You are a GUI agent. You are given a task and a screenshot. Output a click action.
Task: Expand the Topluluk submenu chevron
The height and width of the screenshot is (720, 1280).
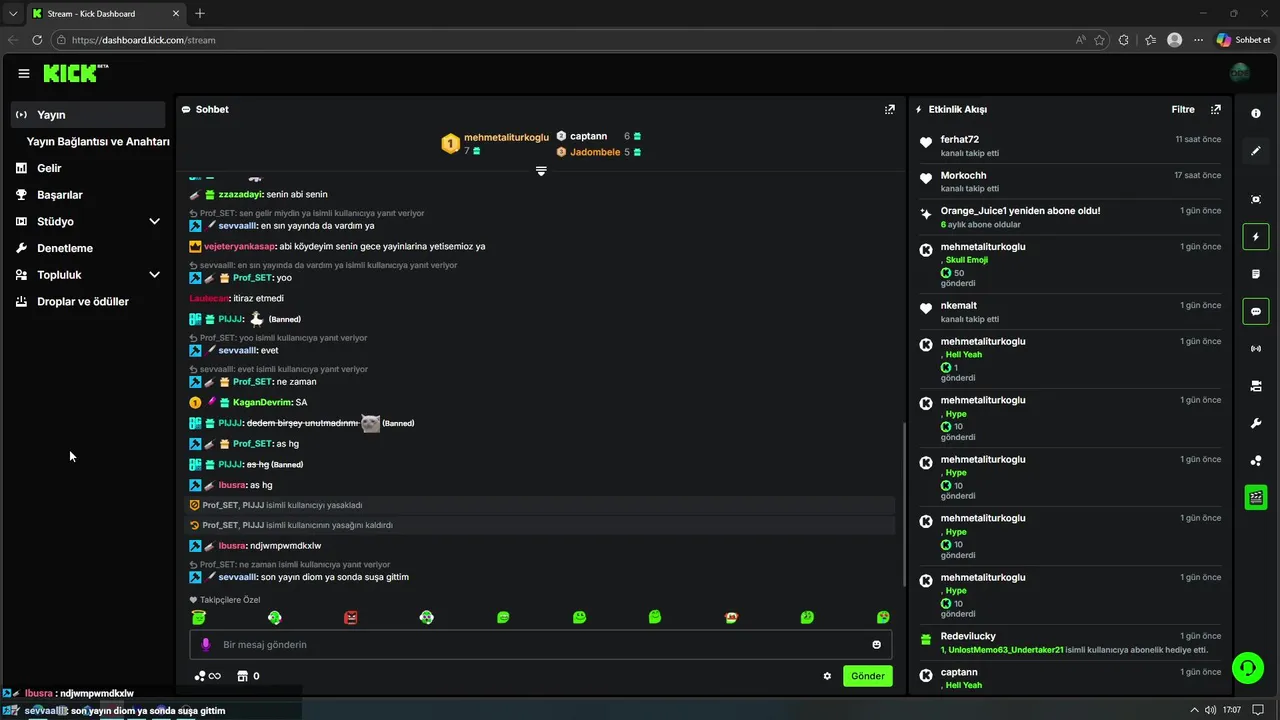point(154,275)
